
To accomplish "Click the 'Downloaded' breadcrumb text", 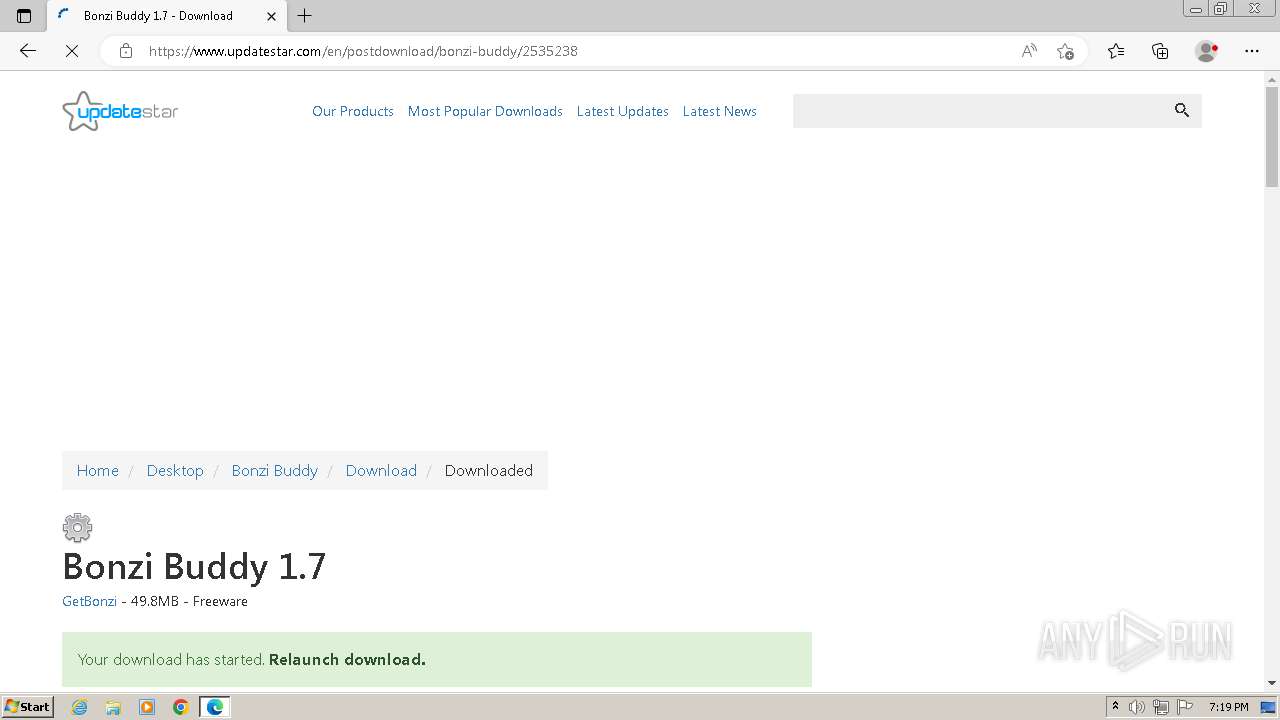I will (x=489, y=470).
